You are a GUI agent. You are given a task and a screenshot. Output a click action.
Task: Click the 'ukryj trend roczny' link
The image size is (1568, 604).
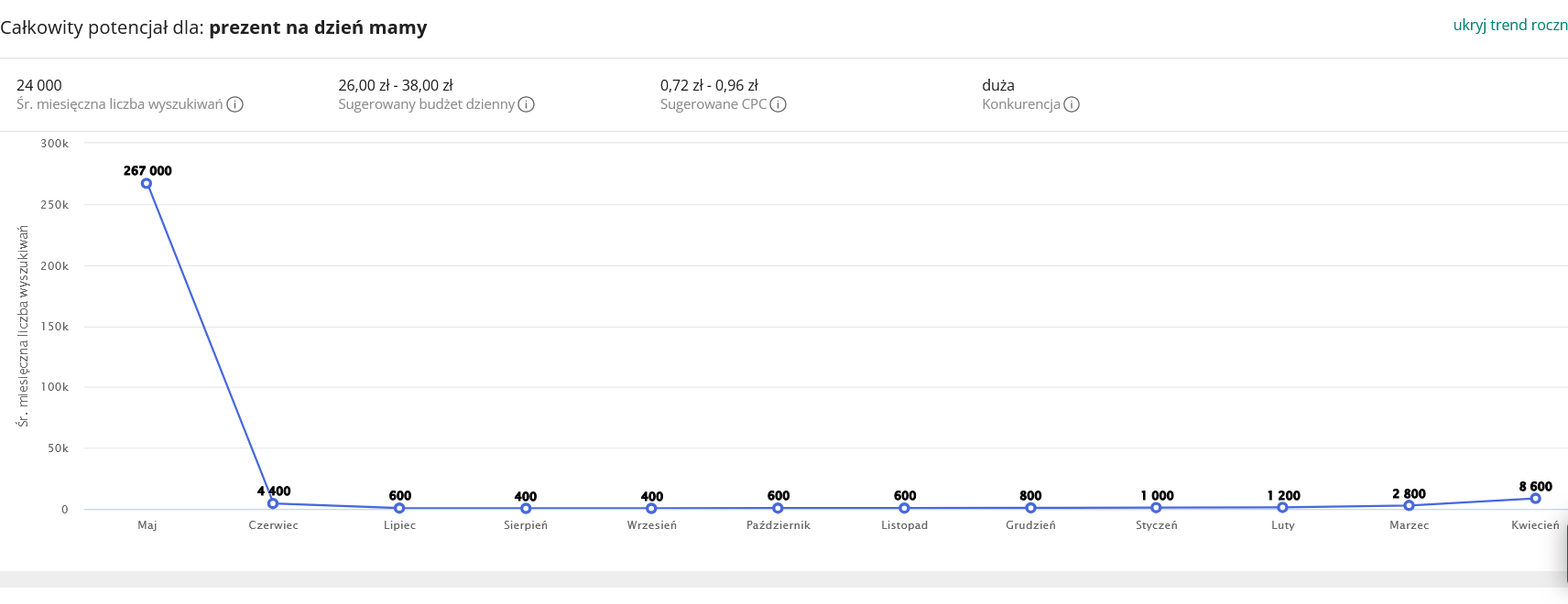click(x=1509, y=25)
